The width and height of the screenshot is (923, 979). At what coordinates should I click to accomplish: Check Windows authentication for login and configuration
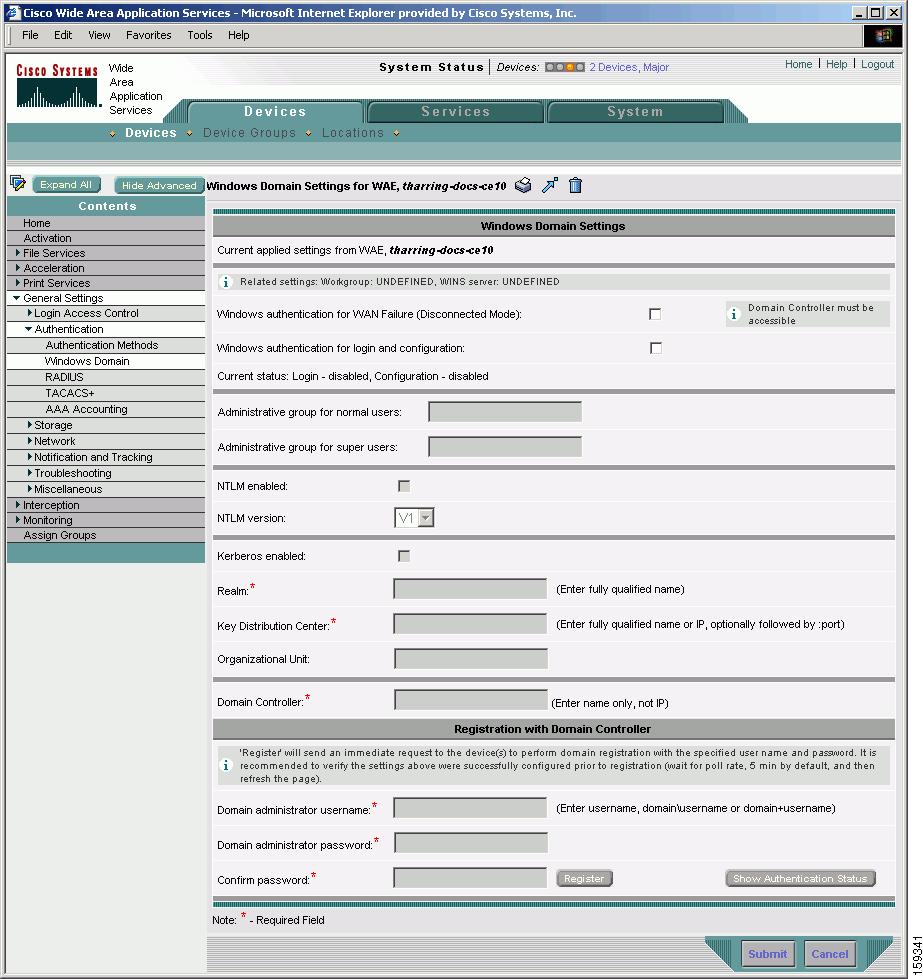click(x=655, y=348)
